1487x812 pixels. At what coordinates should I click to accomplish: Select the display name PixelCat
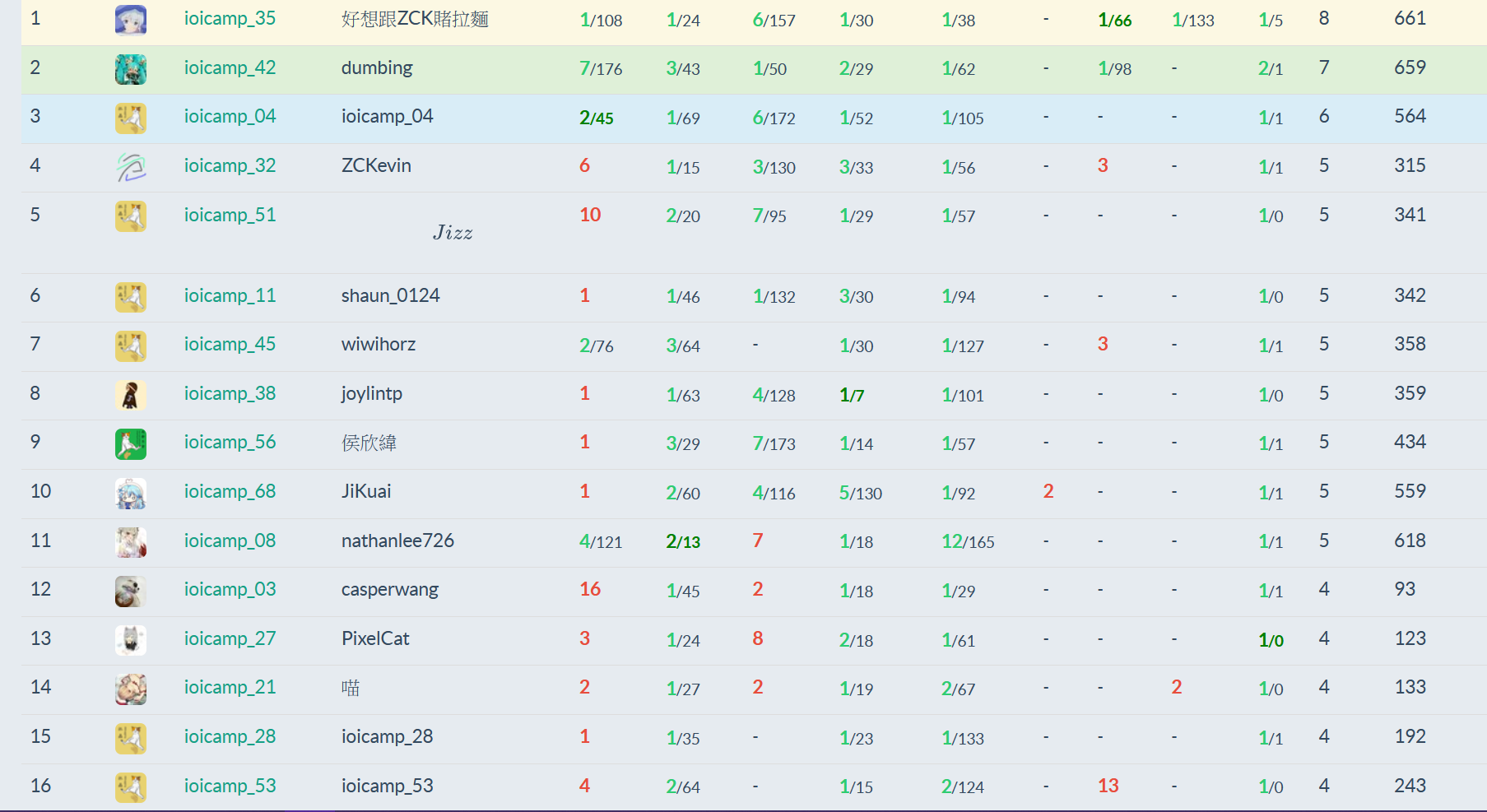tap(375, 639)
